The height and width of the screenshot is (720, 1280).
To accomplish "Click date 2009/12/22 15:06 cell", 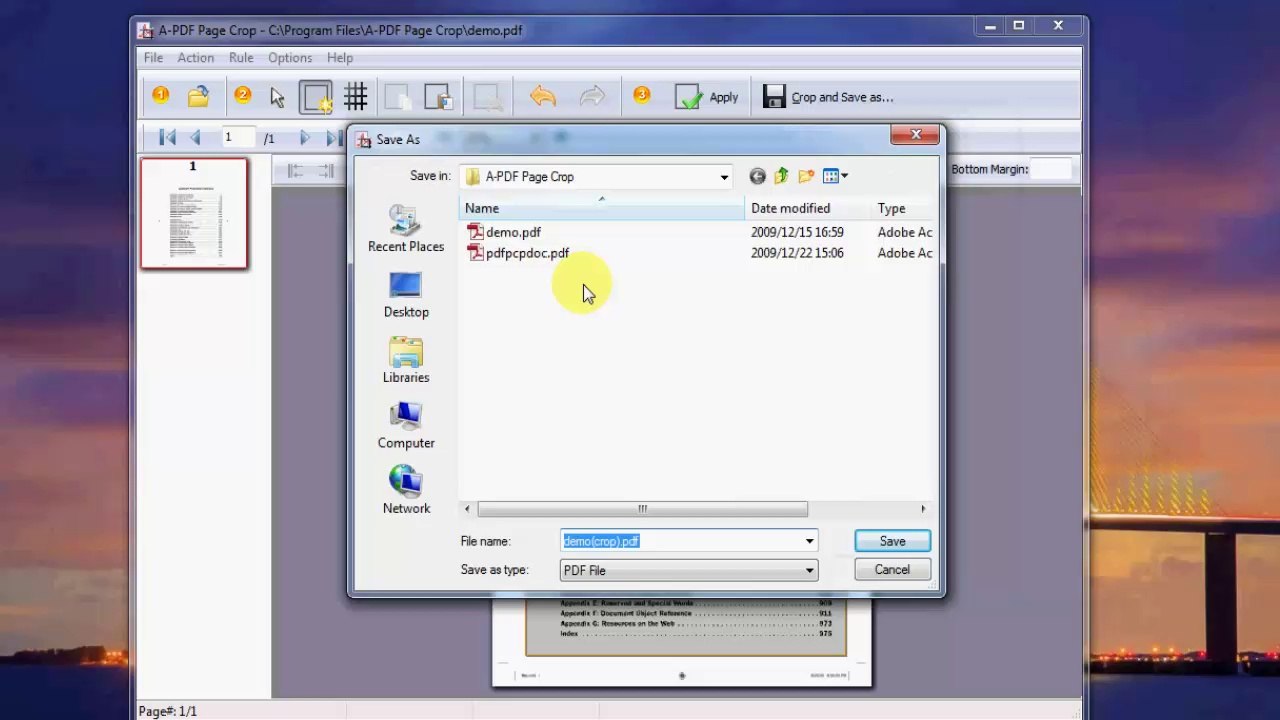I will (797, 253).
